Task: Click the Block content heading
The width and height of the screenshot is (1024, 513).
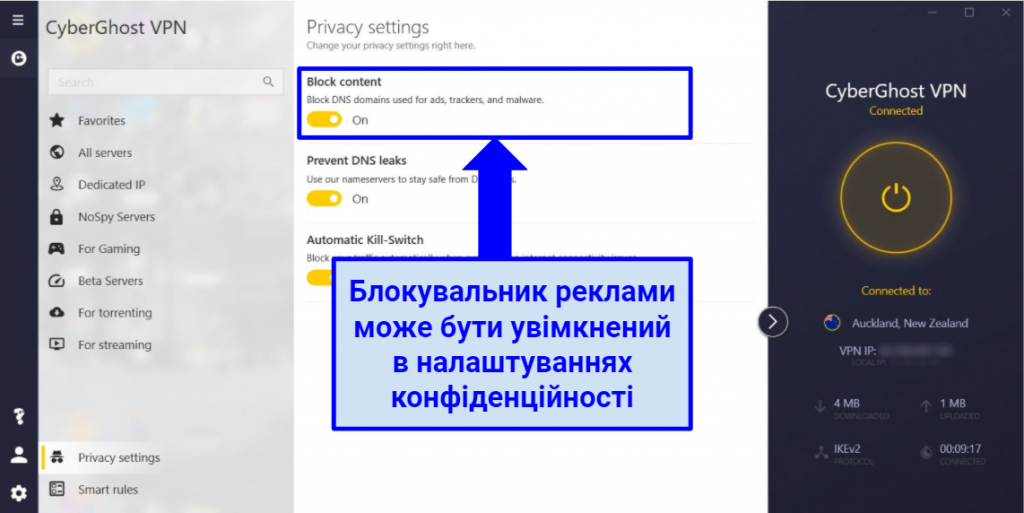Action: point(344,82)
